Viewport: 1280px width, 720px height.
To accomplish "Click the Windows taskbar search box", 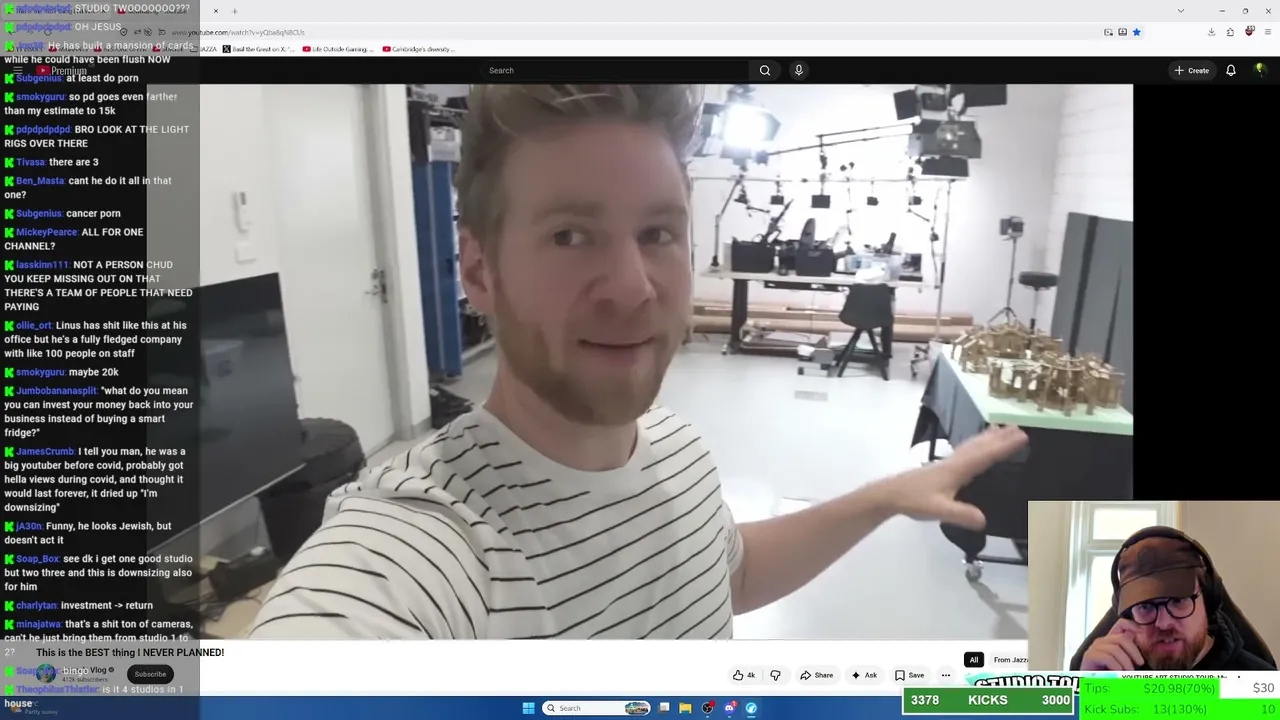I will pyautogui.click(x=596, y=708).
